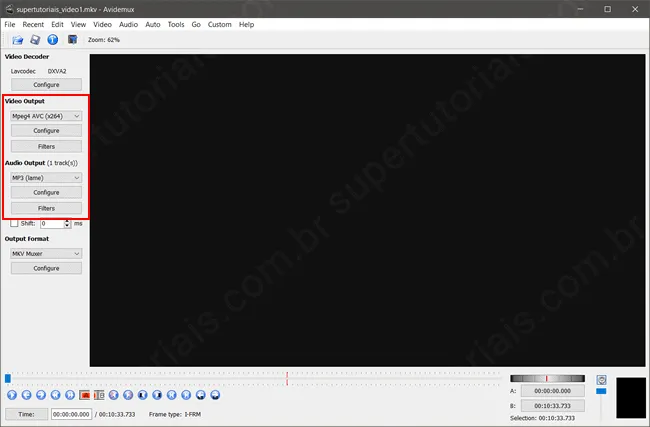Go to the previous cut point
This screenshot has width=650, height=427.
click(x=114, y=395)
